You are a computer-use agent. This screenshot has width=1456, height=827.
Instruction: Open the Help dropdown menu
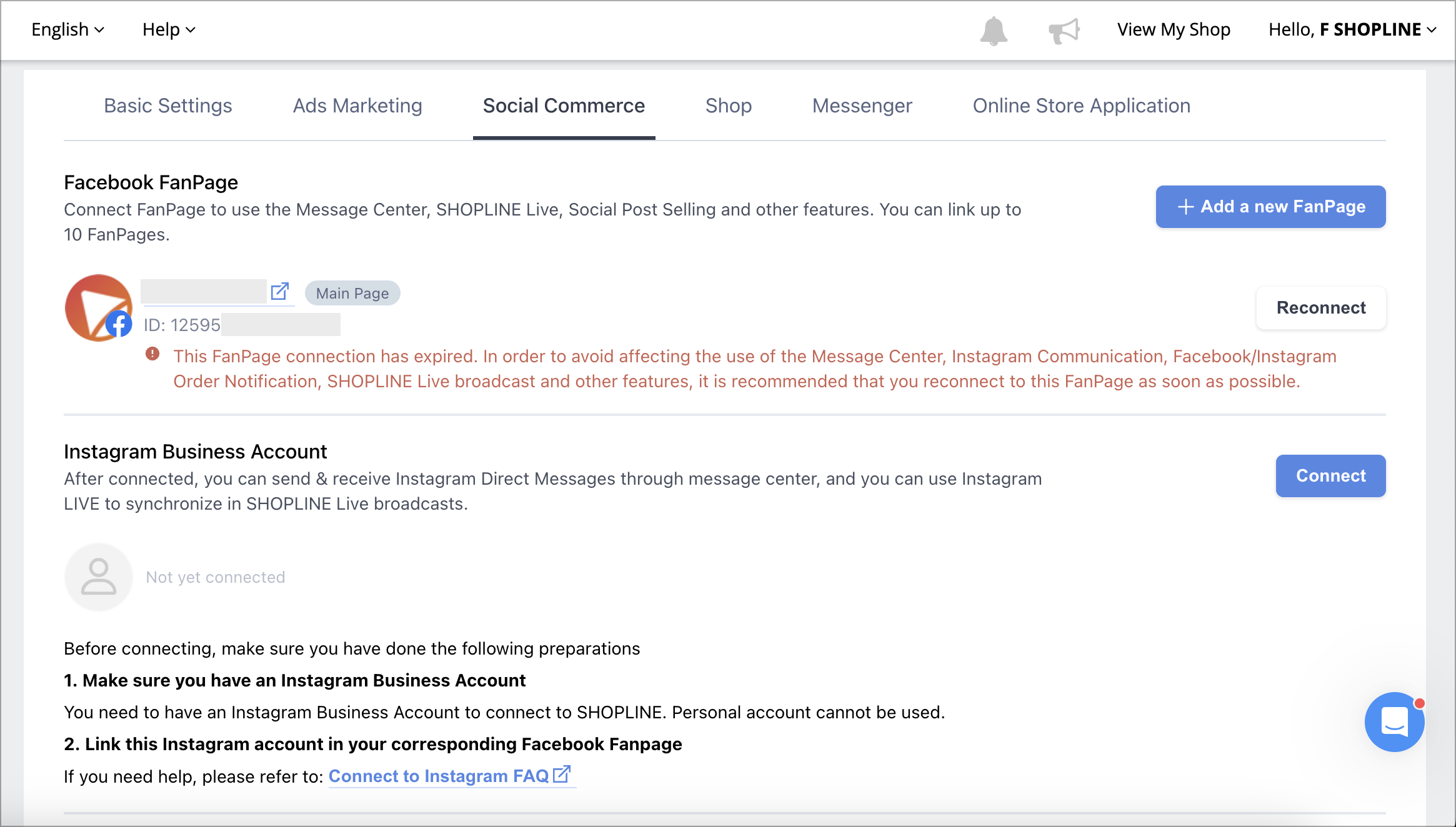point(169,29)
